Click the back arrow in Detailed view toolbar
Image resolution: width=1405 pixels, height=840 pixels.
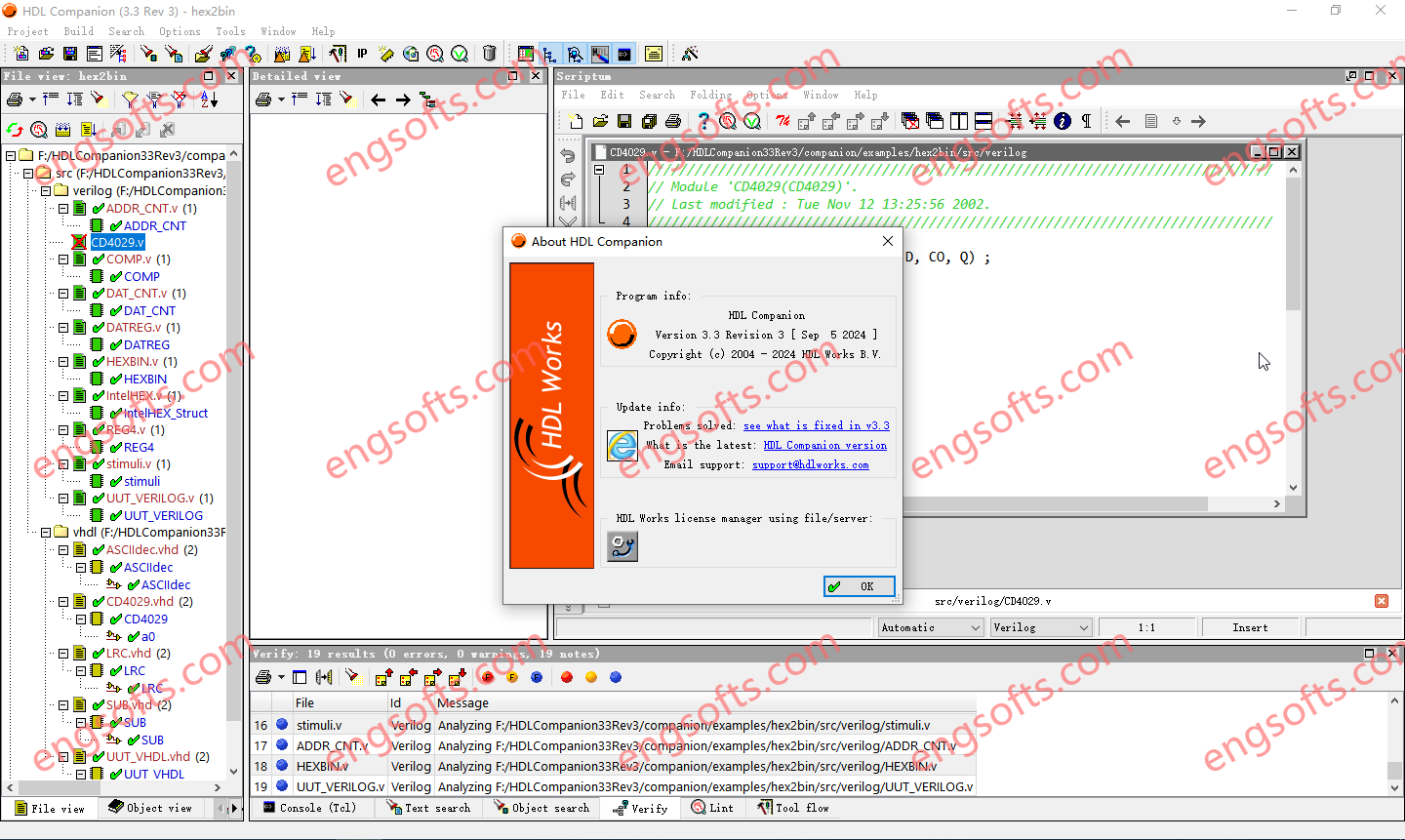pyautogui.click(x=379, y=100)
